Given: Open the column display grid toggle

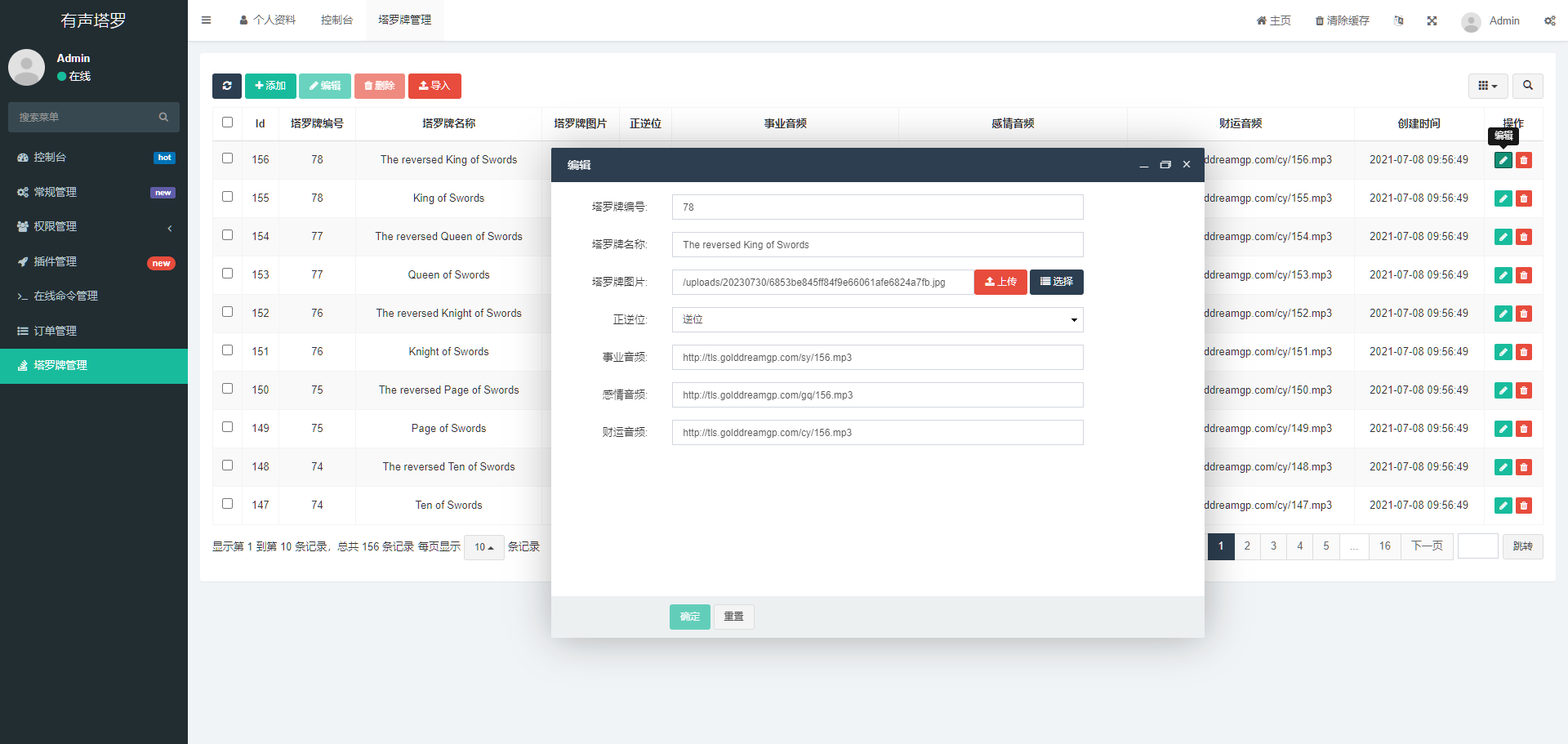Looking at the screenshot, I should tap(1488, 86).
